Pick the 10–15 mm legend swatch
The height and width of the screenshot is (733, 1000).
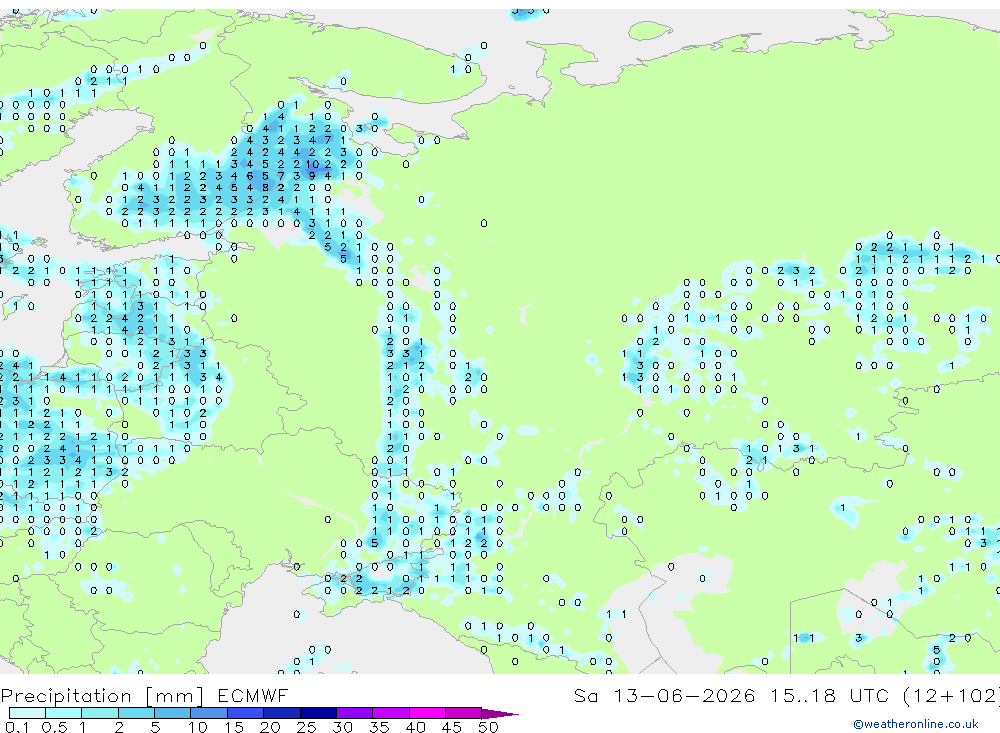point(209,713)
